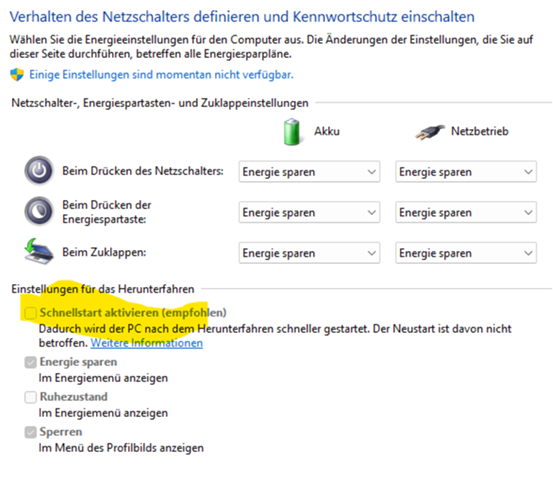Image resolution: width=553 pixels, height=480 pixels.
Task: Open the Weitere Informationen link
Action: 147,343
